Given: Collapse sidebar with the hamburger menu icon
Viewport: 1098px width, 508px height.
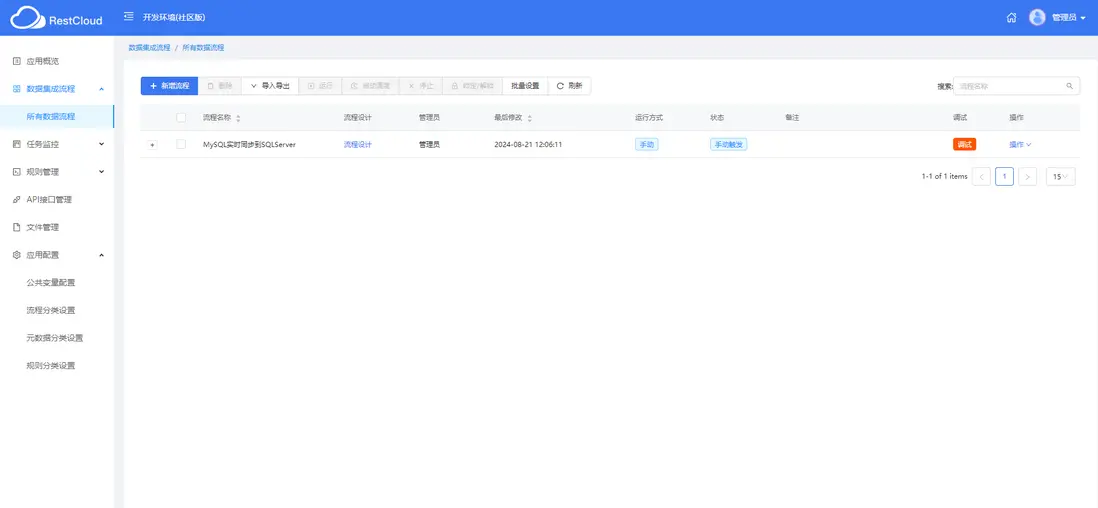Looking at the screenshot, I should [x=129, y=17].
